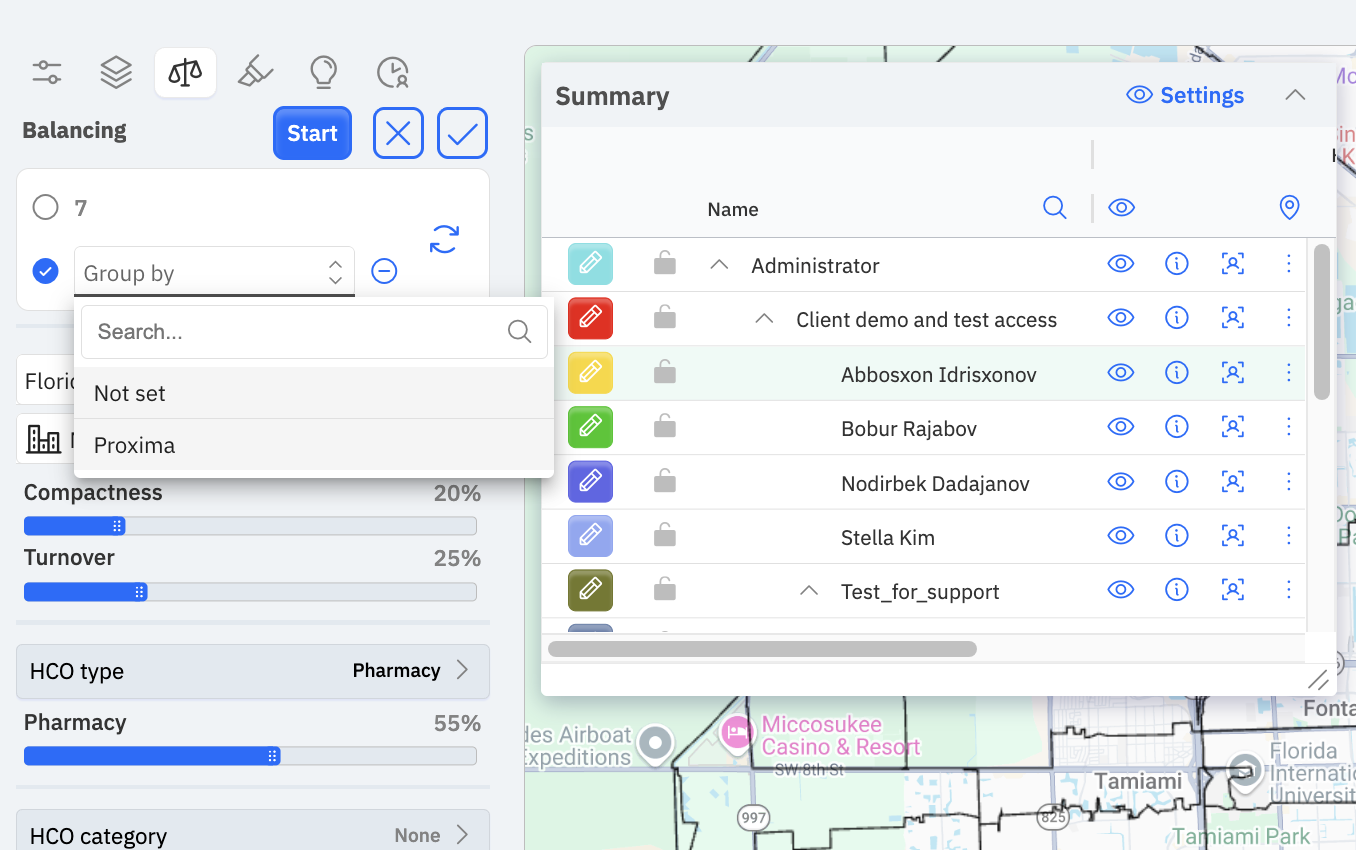Toggle the lock for Abbosxon Idrisxonov
The image size is (1356, 850).
[x=664, y=373]
